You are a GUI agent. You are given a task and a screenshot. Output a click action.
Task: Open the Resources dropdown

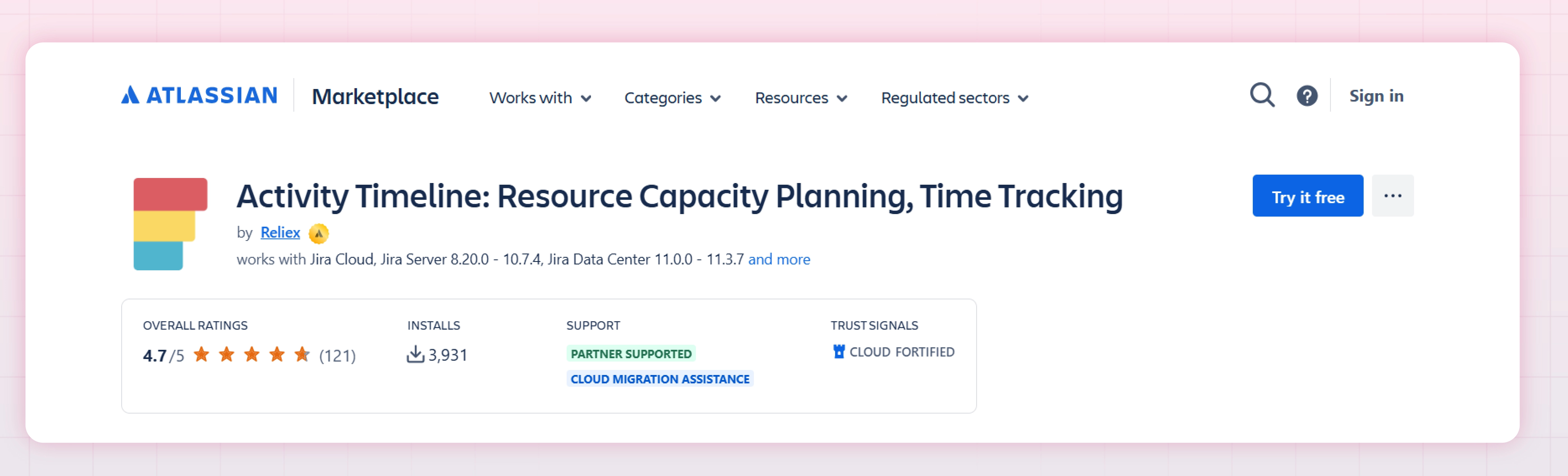801,98
